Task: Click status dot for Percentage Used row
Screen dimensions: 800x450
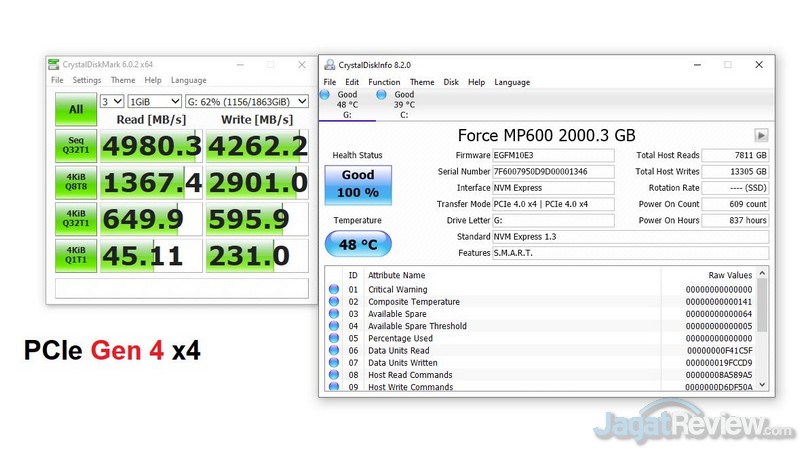Action: click(334, 338)
